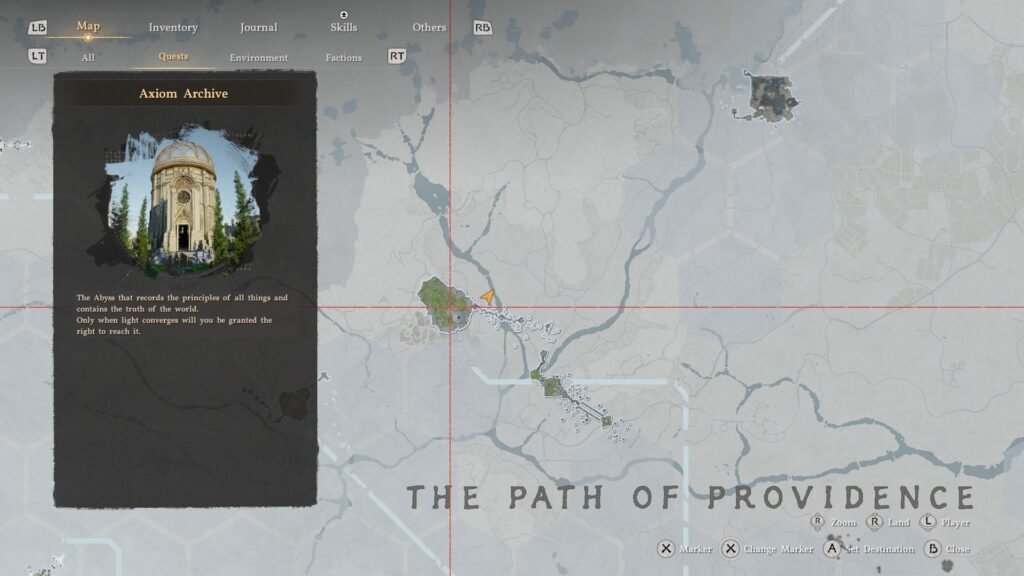
Task: Click the B Close button icon
Action: click(x=933, y=549)
